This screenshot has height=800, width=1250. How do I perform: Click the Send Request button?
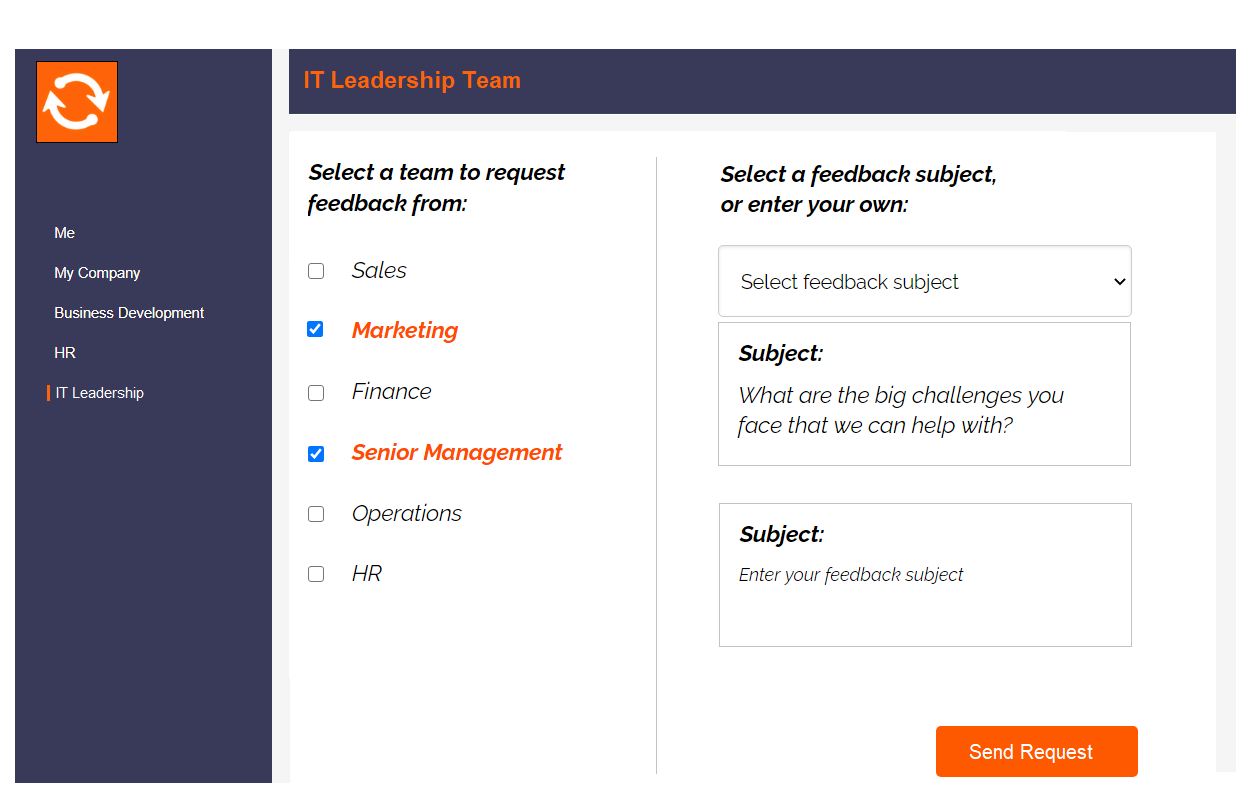(1037, 751)
